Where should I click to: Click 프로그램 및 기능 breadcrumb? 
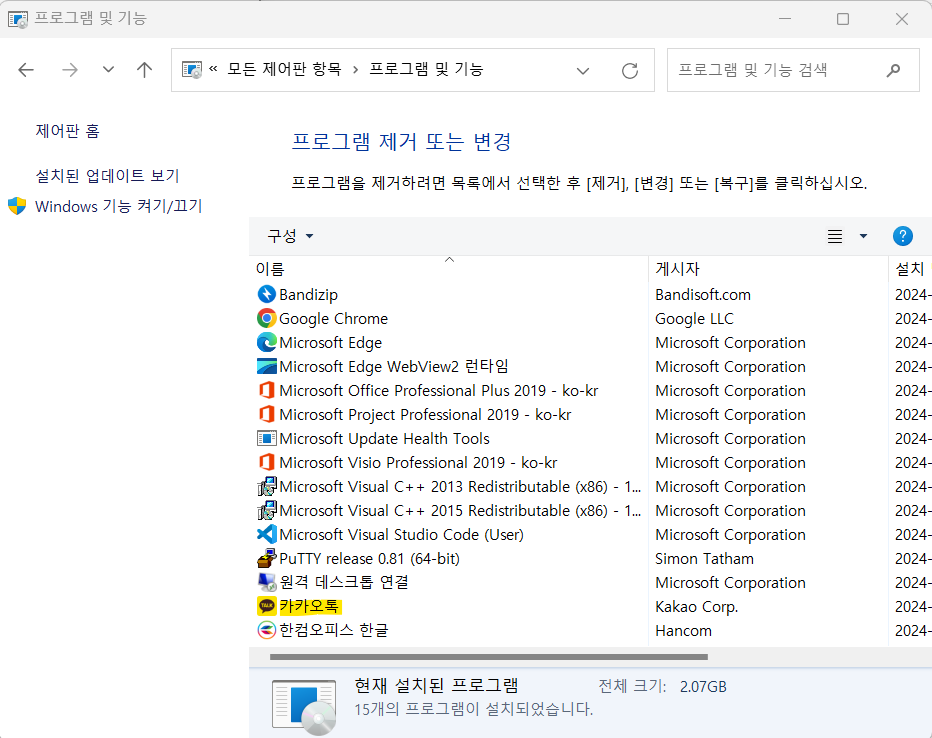(426, 70)
